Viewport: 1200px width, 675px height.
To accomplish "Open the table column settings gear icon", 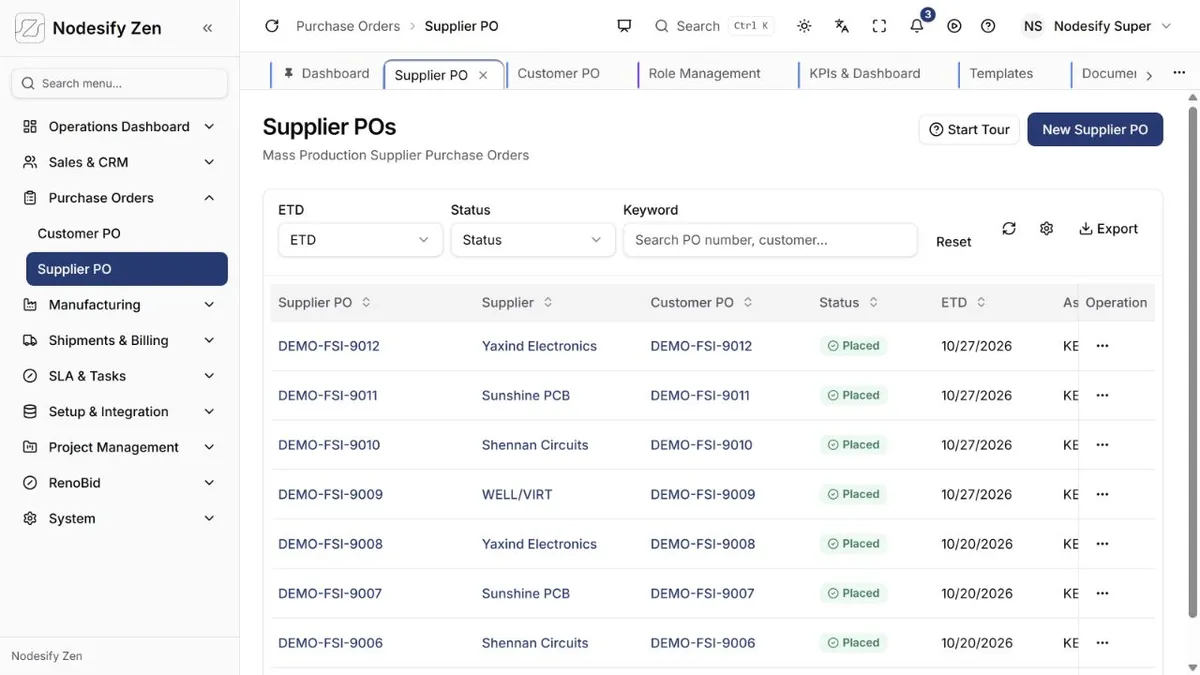I will (1046, 228).
